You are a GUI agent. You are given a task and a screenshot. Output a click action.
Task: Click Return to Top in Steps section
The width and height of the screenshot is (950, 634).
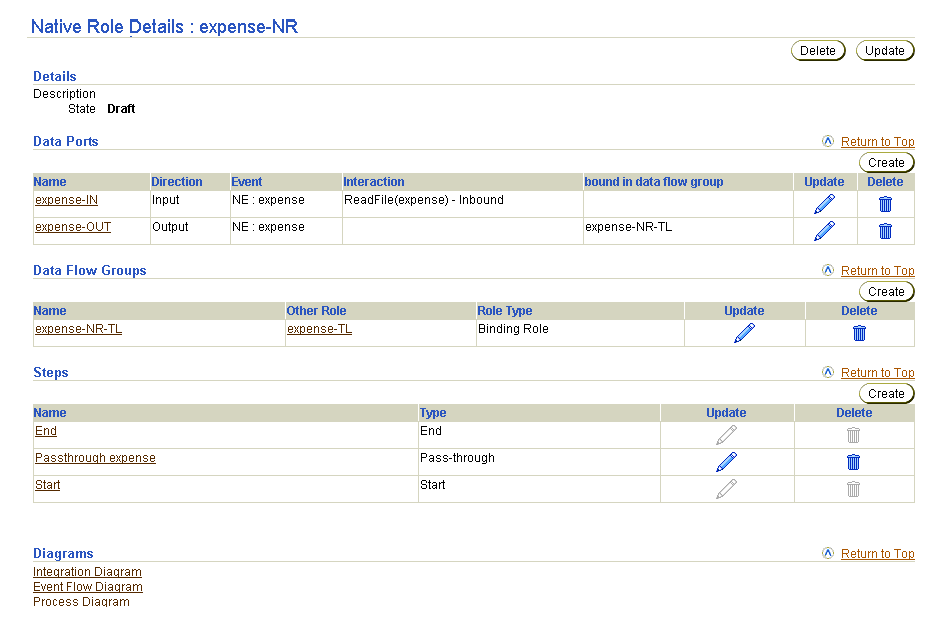click(x=877, y=373)
